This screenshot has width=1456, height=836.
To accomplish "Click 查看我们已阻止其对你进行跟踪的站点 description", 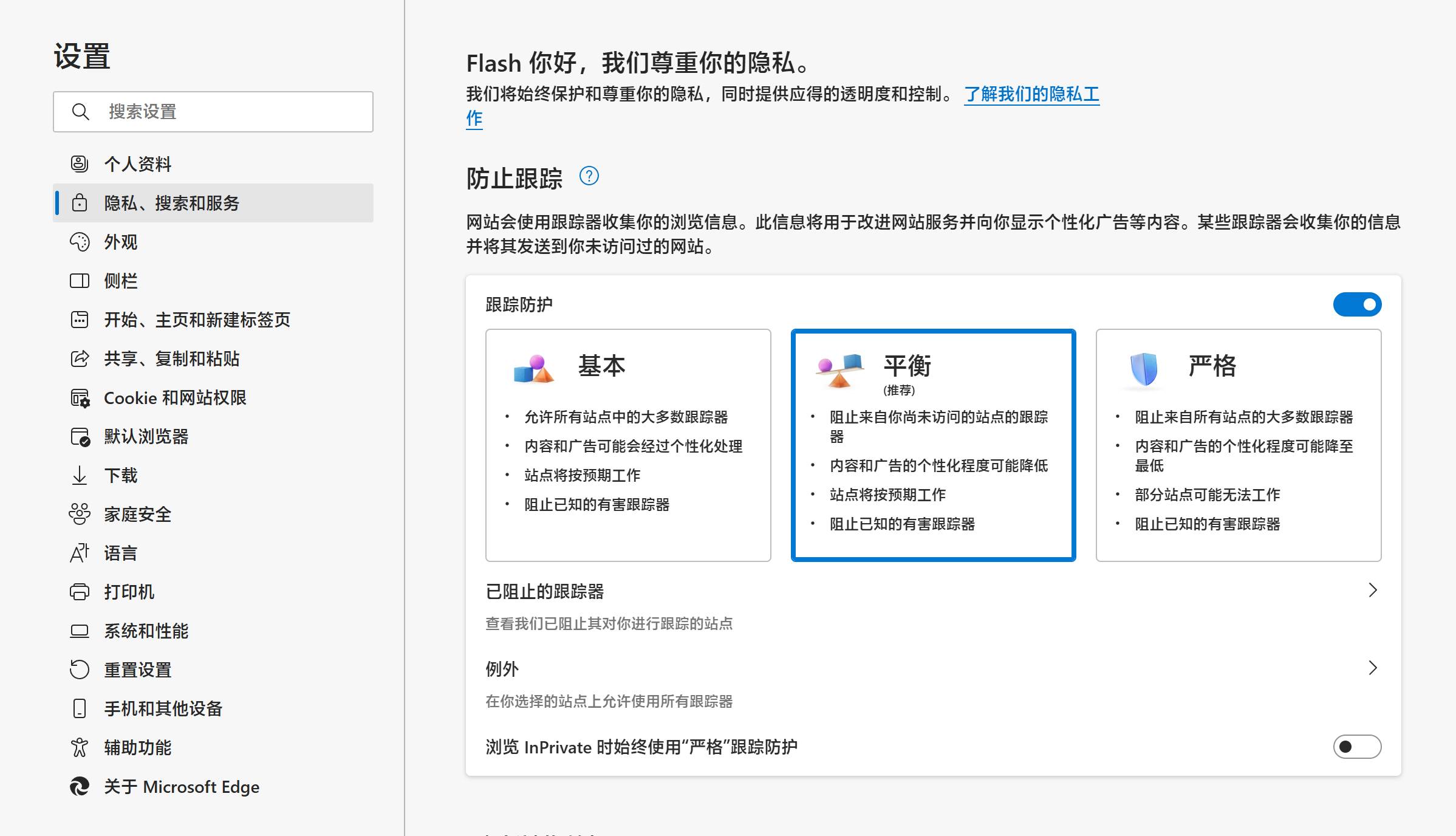I will 609,623.
